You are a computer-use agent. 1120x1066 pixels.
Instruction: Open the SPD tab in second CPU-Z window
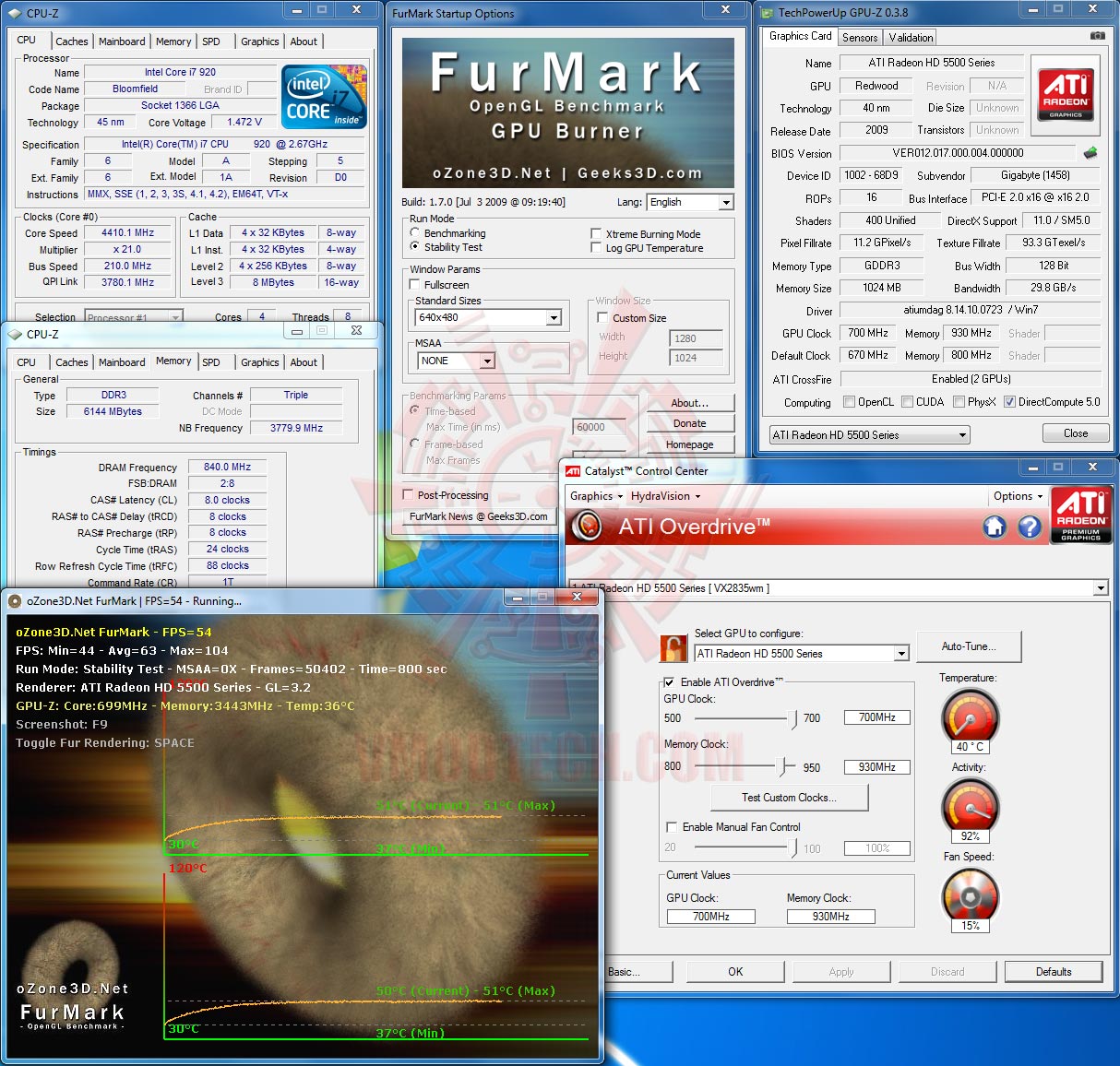[211, 362]
